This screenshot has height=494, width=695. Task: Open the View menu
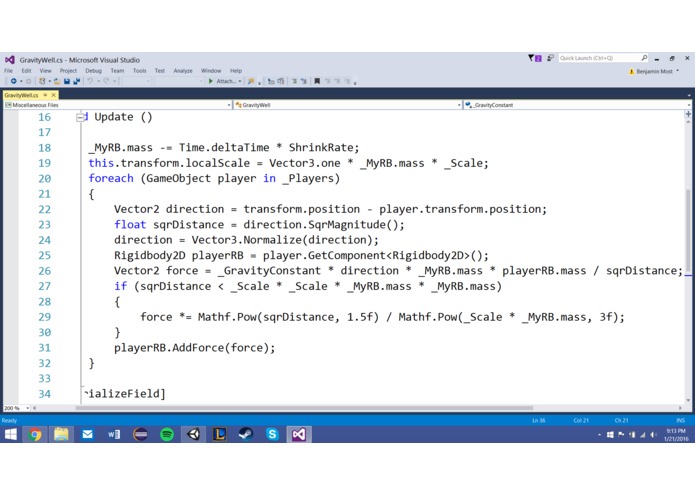click(45, 70)
